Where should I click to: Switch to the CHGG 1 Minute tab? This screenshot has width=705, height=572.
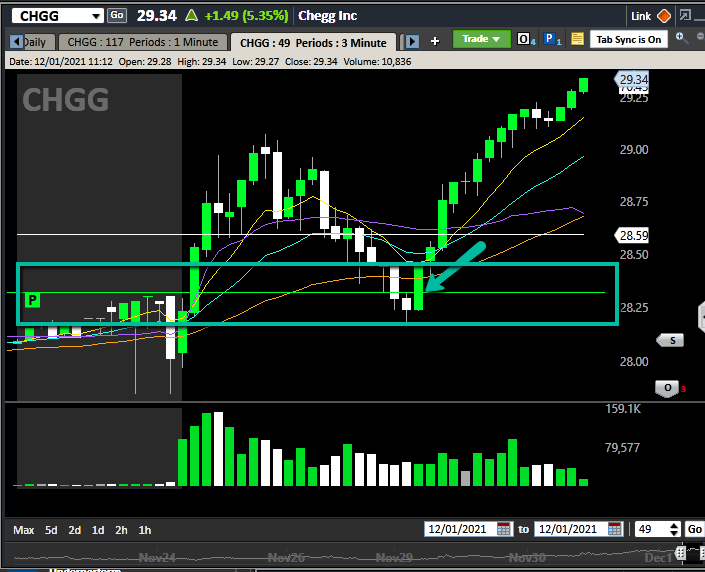pyautogui.click(x=143, y=42)
